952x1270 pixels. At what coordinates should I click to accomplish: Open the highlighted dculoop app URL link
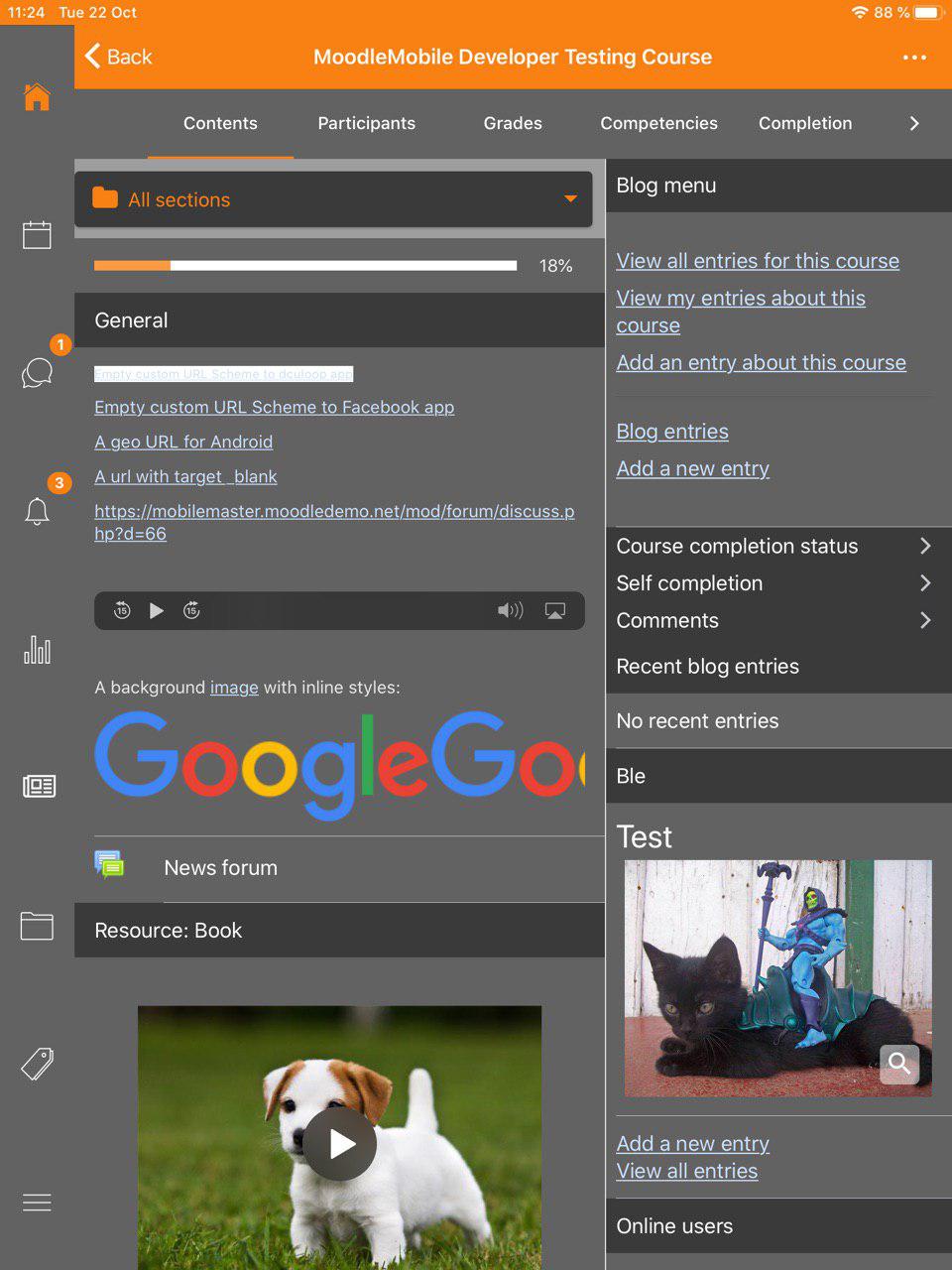click(223, 374)
